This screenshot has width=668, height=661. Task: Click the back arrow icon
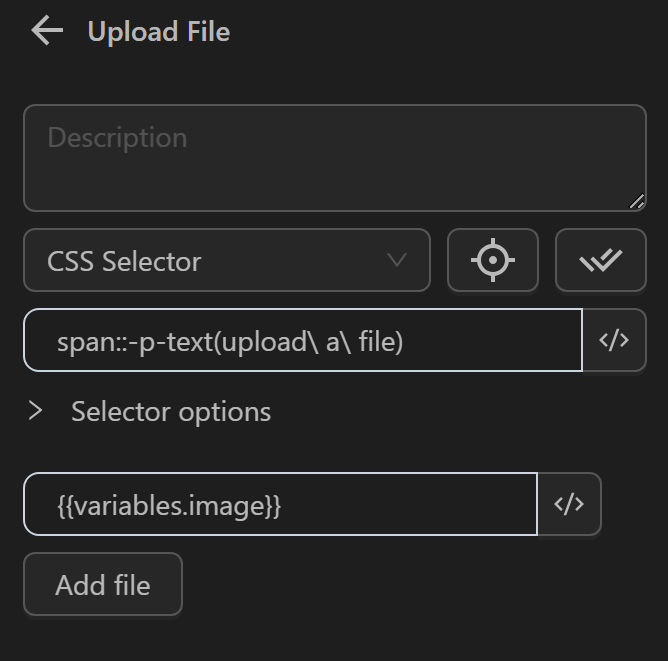click(47, 31)
